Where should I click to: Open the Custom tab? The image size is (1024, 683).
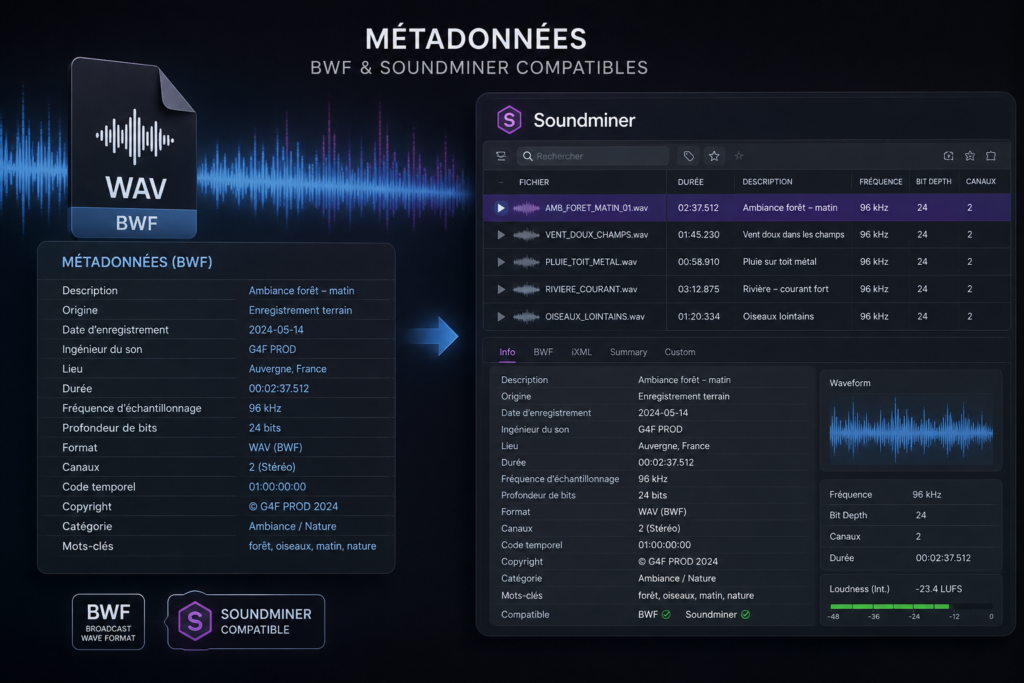tap(680, 352)
